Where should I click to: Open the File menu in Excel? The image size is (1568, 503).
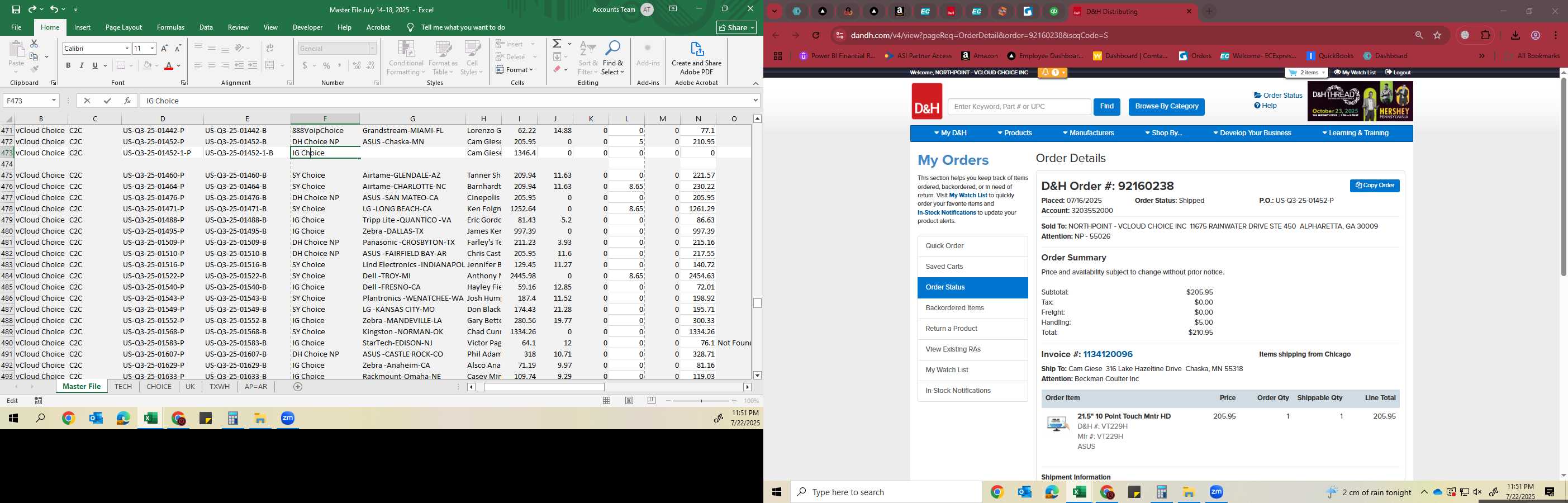tap(16, 27)
